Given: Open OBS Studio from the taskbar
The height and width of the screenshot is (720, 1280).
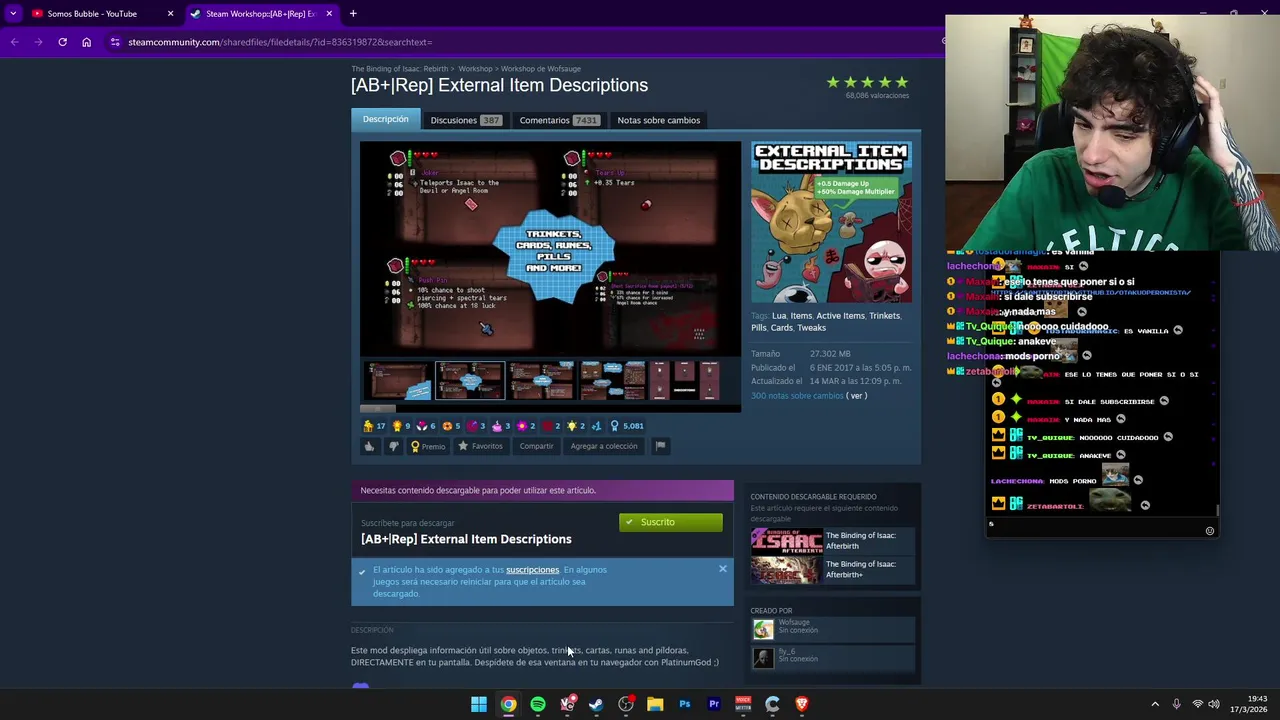Looking at the screenshot, I should tap(626, 704).
